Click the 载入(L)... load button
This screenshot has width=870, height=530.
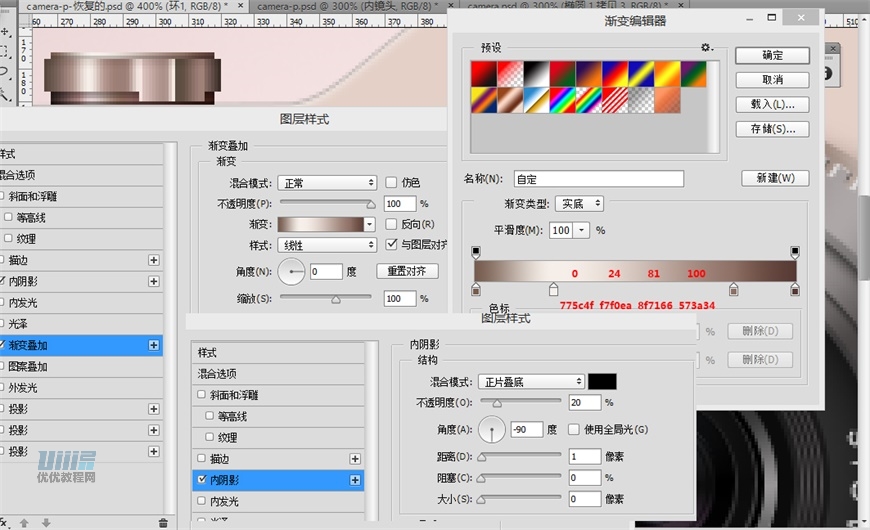[x=772, y=104]
